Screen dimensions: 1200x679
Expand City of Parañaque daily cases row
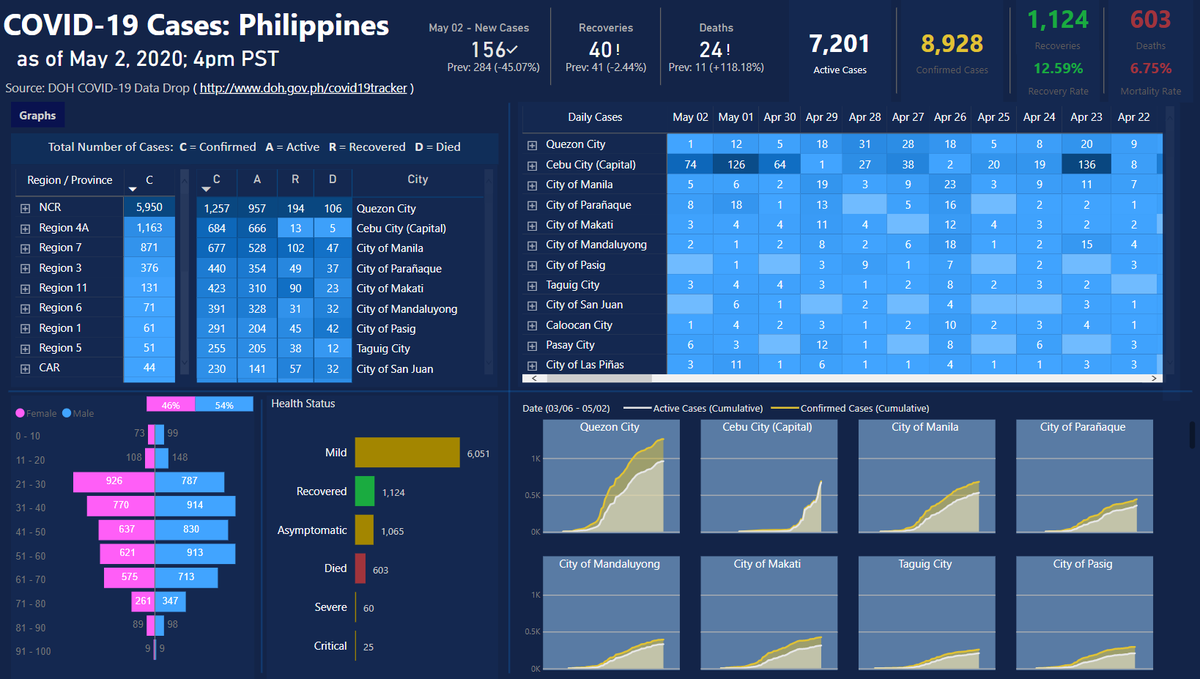532,205
